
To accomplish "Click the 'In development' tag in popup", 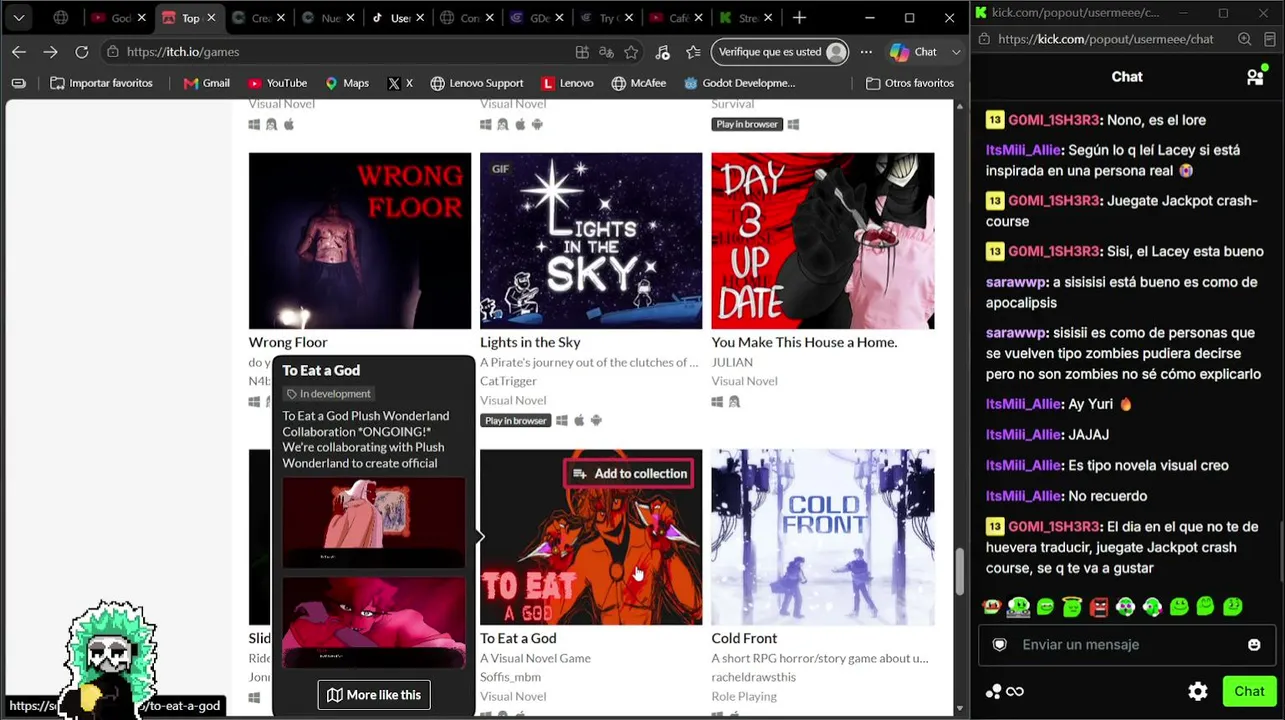I will pos(328,394).
